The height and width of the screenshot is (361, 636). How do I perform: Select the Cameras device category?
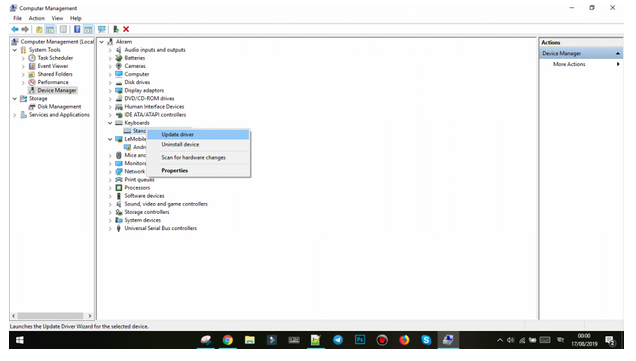[x=135, y=66]
